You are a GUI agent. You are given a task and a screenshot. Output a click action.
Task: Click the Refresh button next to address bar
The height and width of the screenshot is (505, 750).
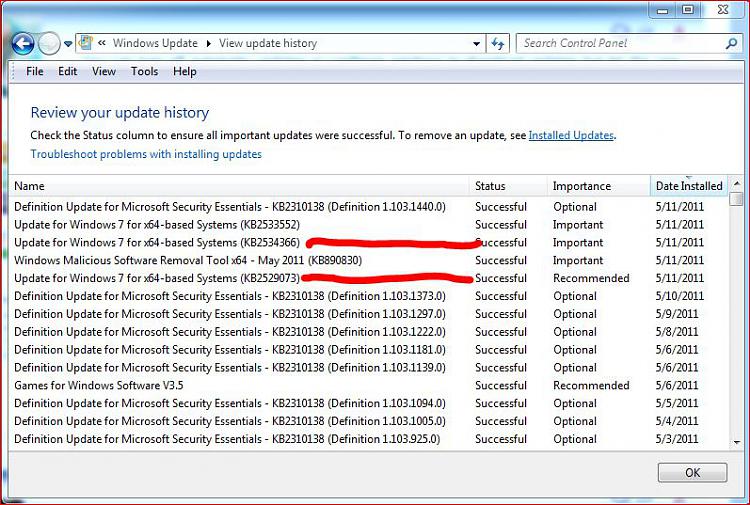(x=497, y=44)
